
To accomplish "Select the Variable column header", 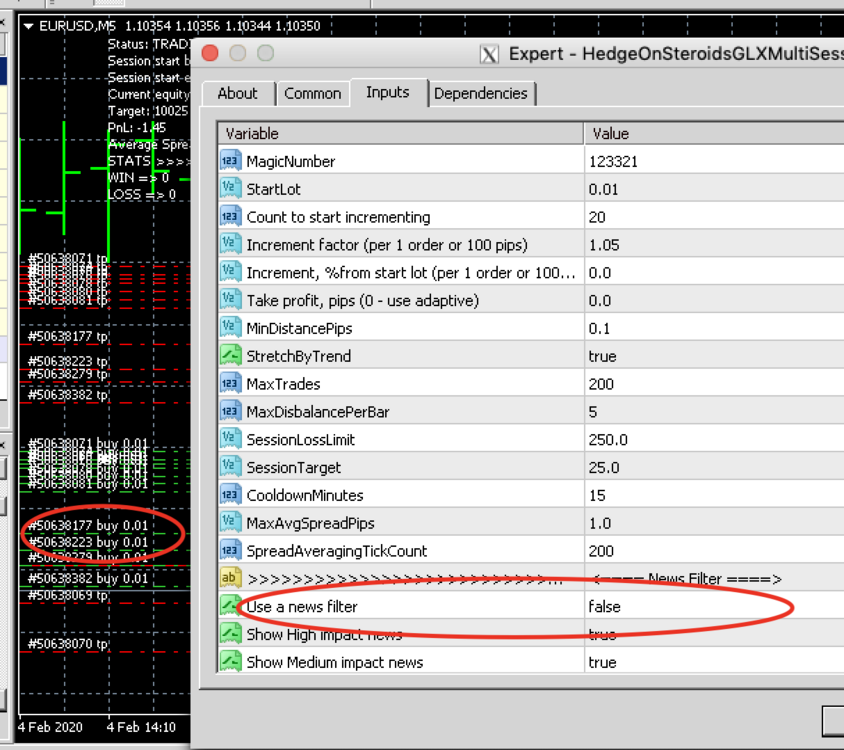I will (x=400, y=134).
